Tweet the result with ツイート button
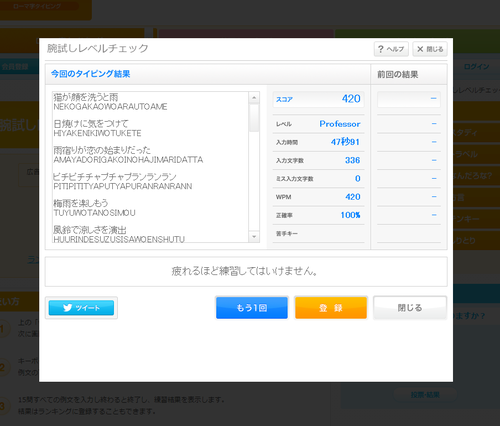Image resolution: width=500 pixels, height=426 pixels. 81,308
